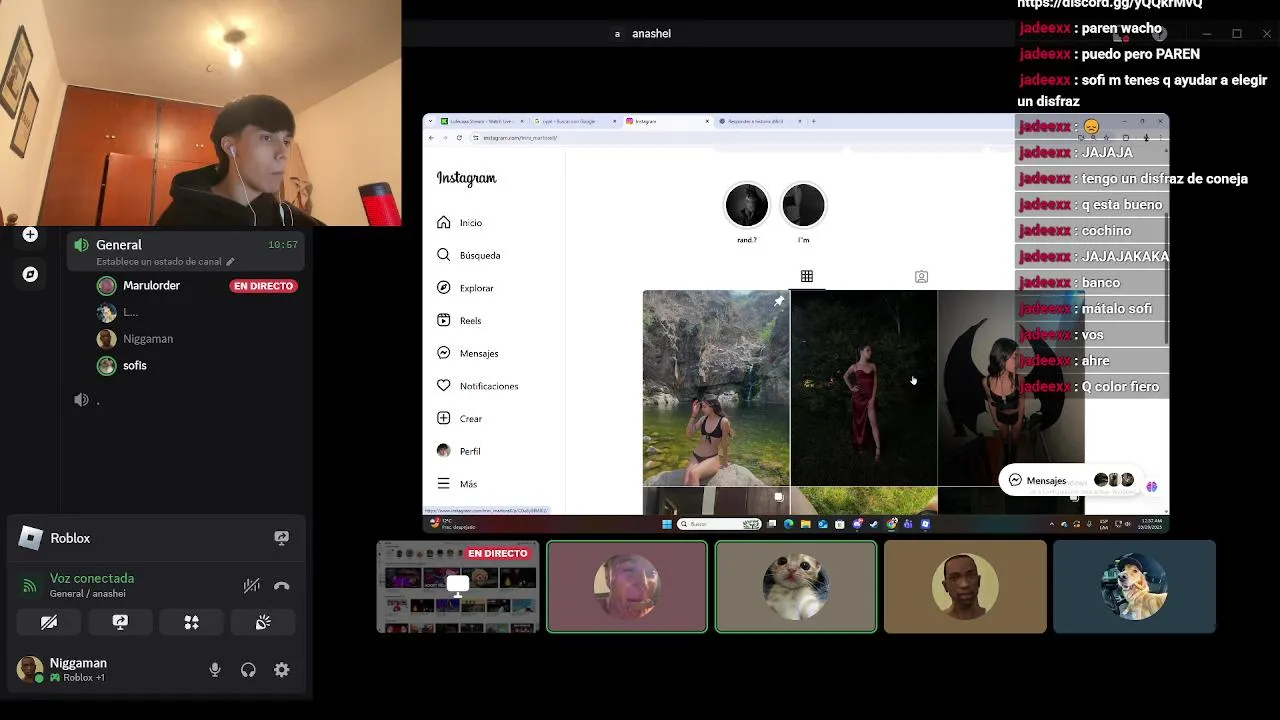Open the Roblox activity stream icon
The image size is (1280, 720).
click(x=282, y=538)
